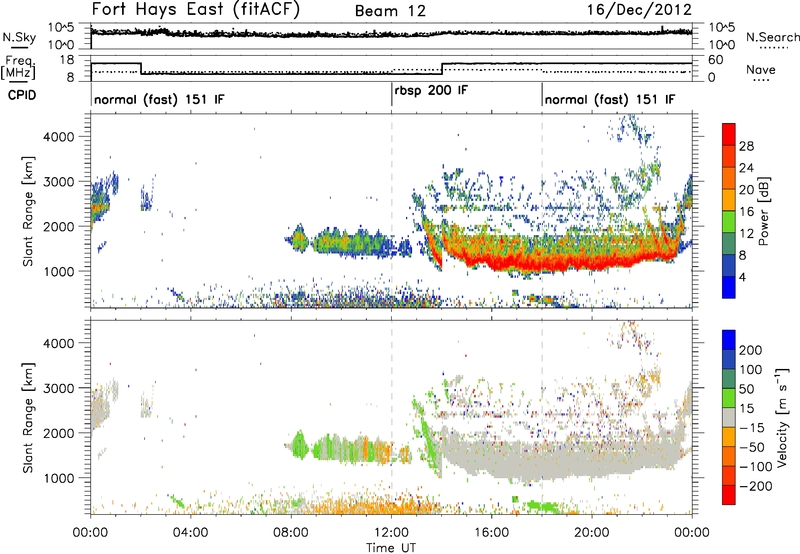This screenshot has width=800, height=554.
Task: Click the '04:00' time axis tick label
Action: pyautogui.click(x=191, y=533)
